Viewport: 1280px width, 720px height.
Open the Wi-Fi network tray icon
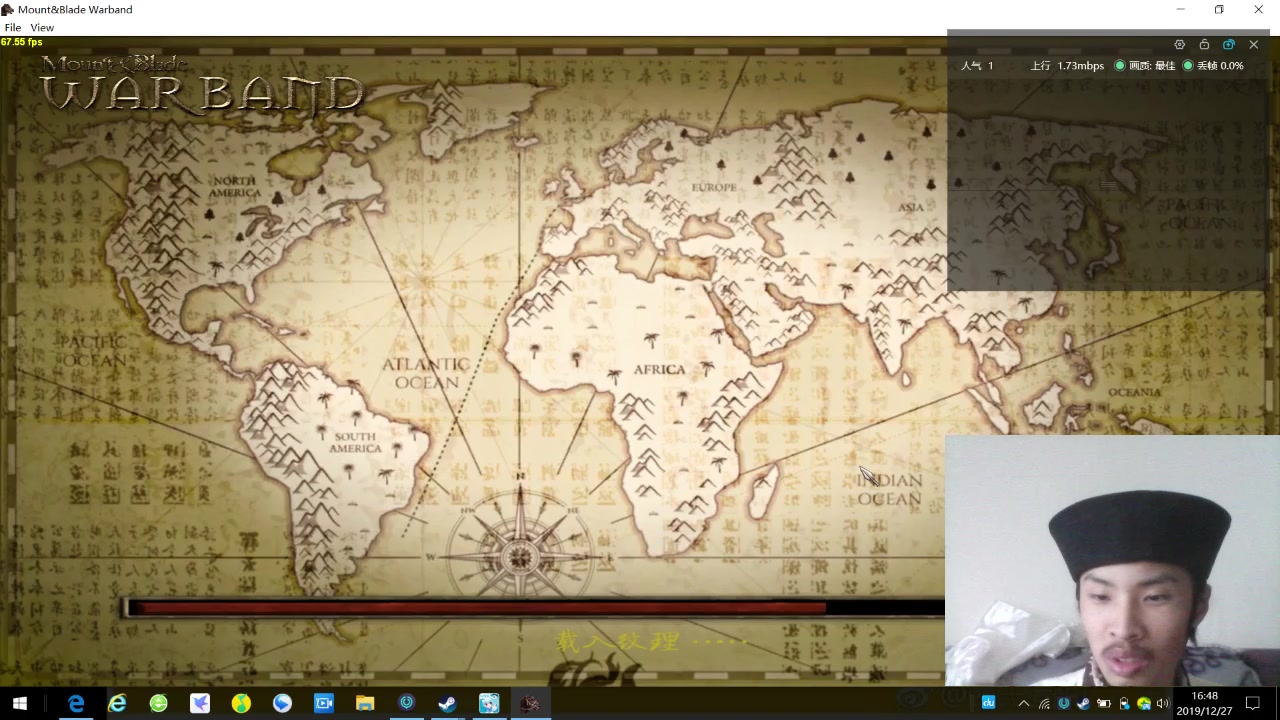click(x=1044, y=704)
